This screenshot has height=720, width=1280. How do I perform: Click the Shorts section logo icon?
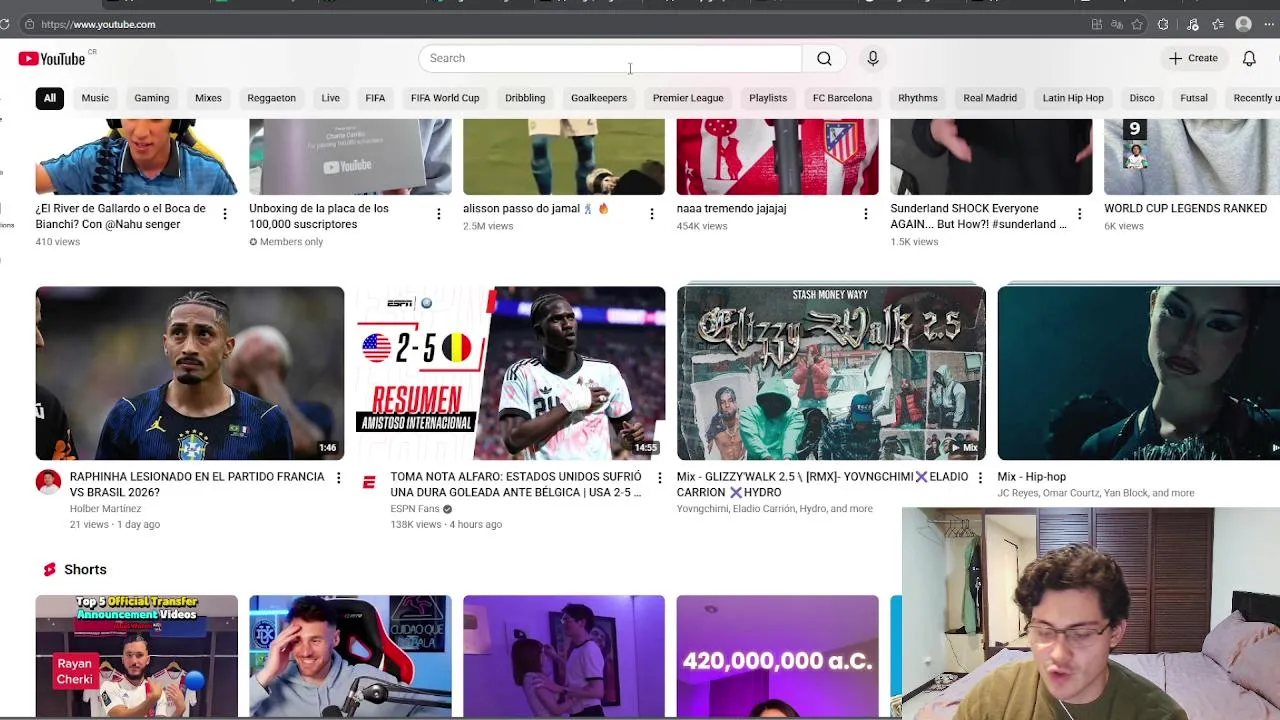(49, 570)
